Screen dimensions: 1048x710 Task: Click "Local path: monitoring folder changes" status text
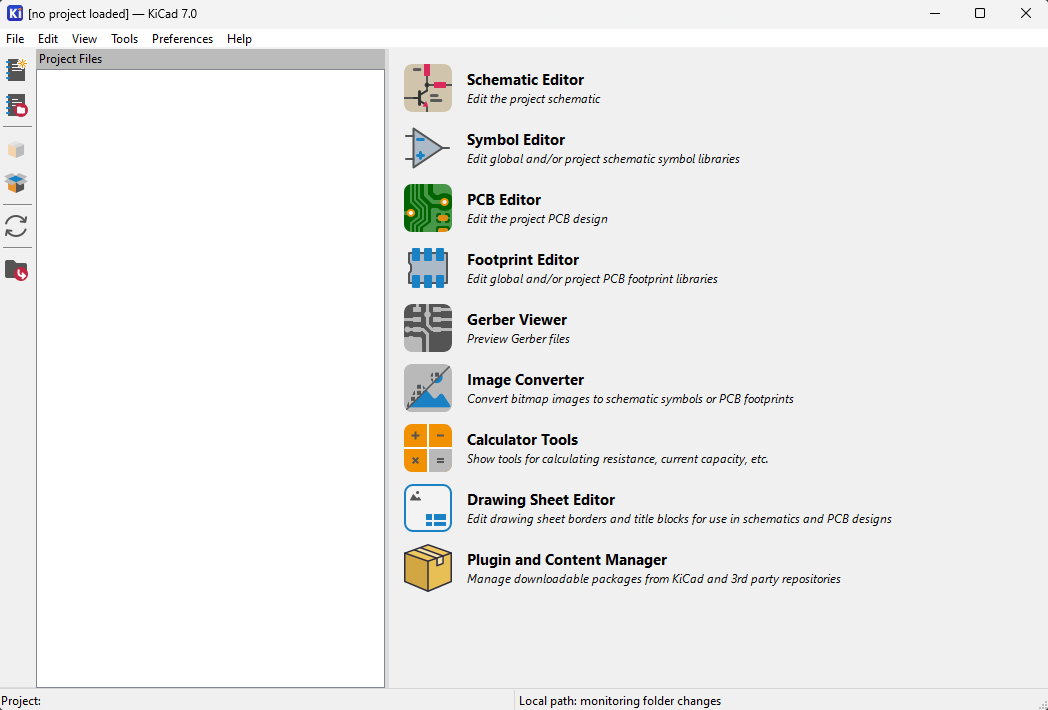click(x=620, y=701)
